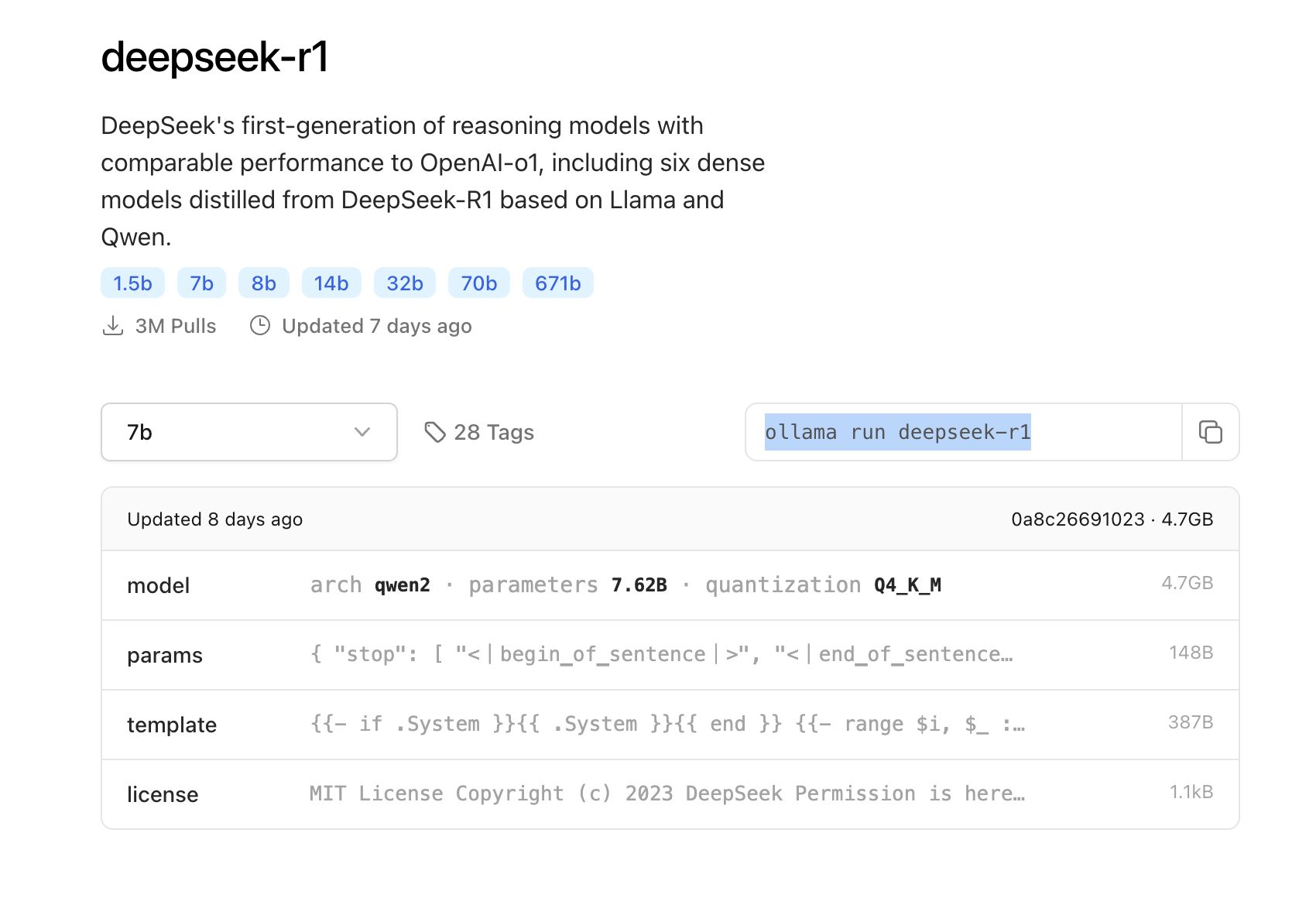Viewport: 1316px width, 898px height.
Task: Select the 14b size tag
Action: coord(331,283)
